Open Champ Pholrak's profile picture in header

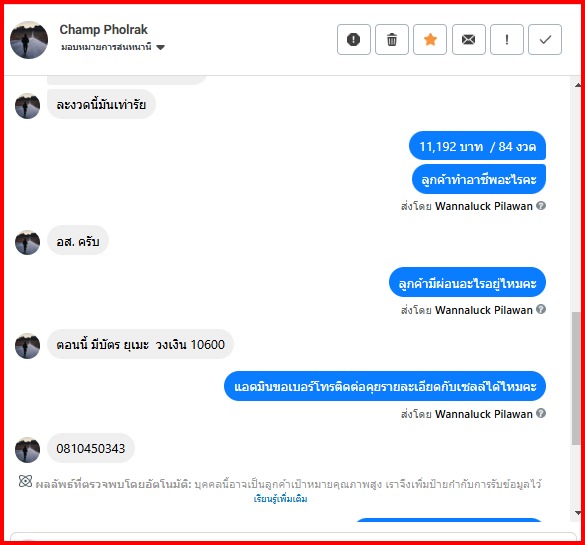point(29,40)
